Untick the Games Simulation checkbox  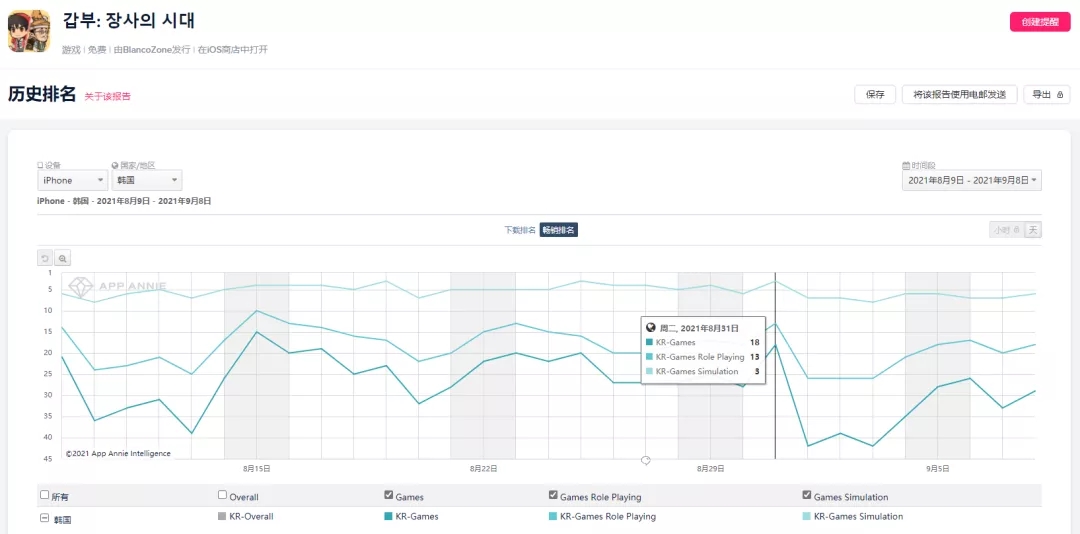[807, 495]
